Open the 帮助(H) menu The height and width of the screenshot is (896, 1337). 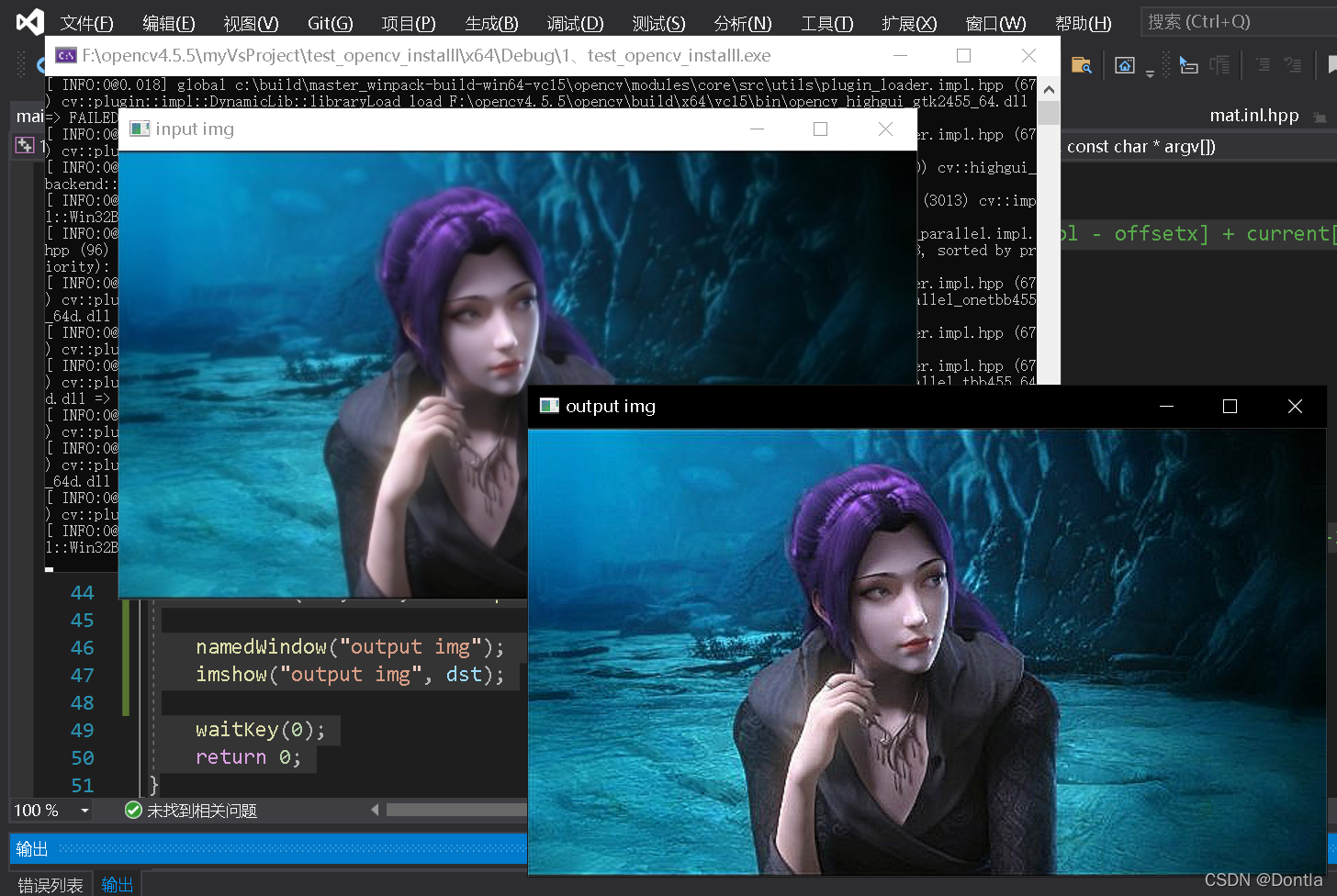click(1083, 24)
